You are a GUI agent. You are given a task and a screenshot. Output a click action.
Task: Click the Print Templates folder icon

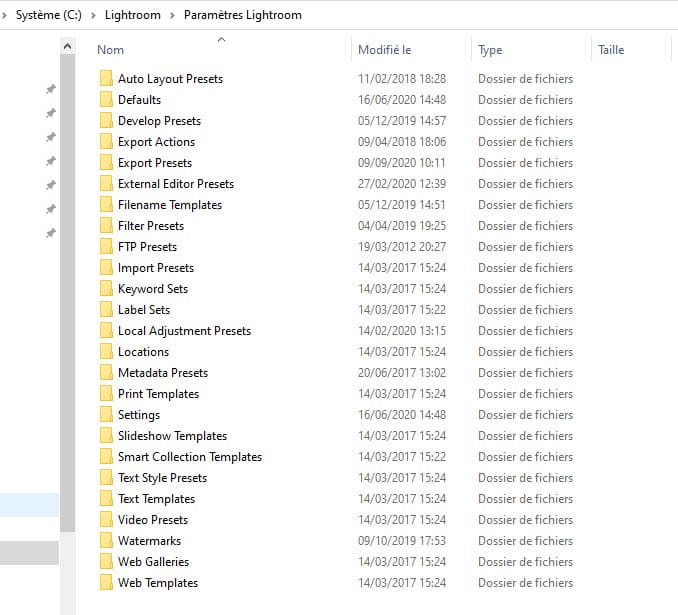[x=106, y=394]
